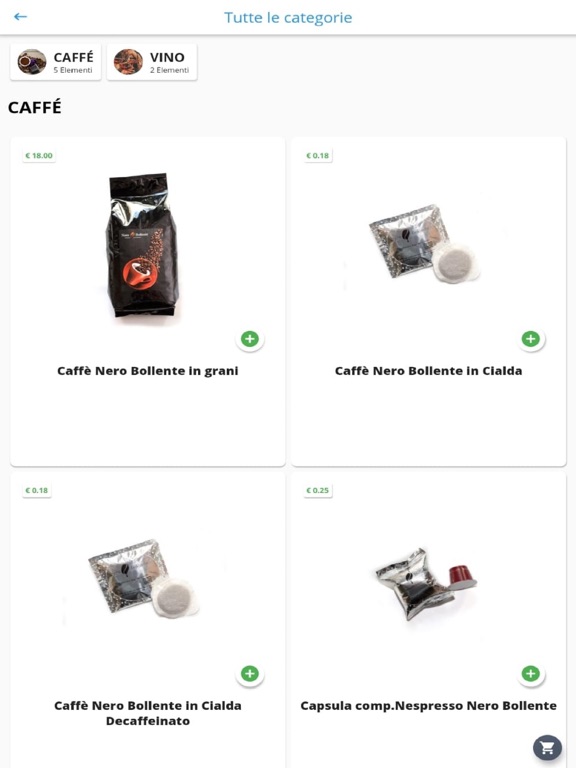Viewport: 576px width, 768px height.
Task: Open the Cialda pod product image
Action: [x=424, y=243]
